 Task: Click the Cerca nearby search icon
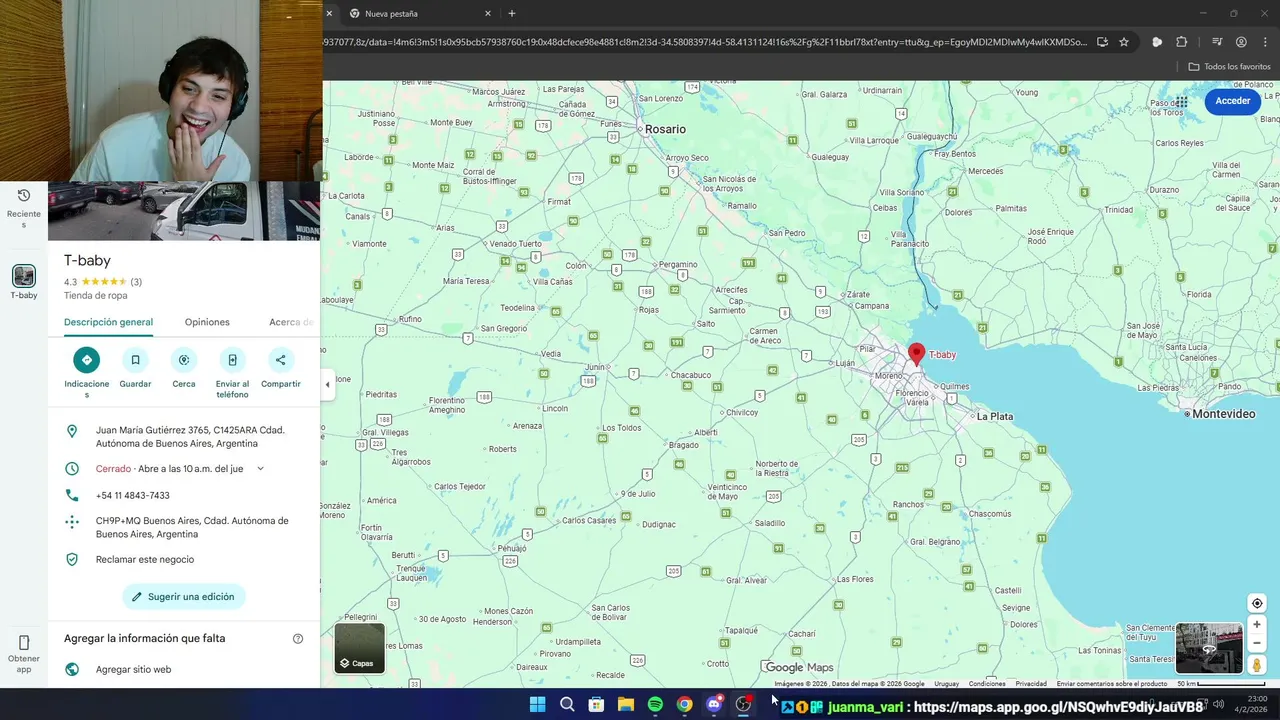tap(184, 360)
